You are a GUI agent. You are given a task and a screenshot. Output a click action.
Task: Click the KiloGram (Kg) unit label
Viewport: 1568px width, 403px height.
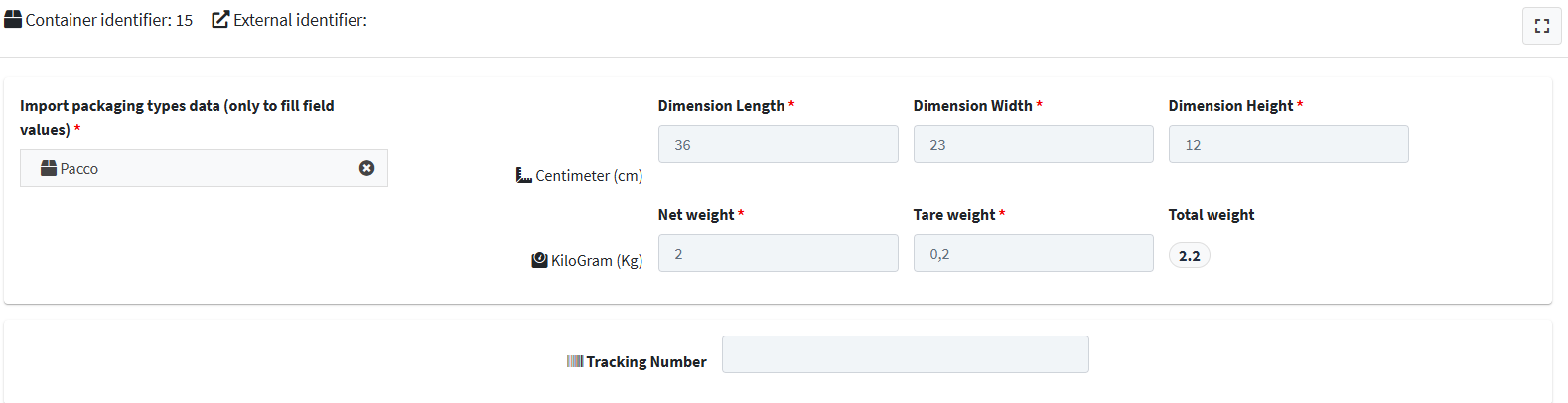tap(597, 261)
